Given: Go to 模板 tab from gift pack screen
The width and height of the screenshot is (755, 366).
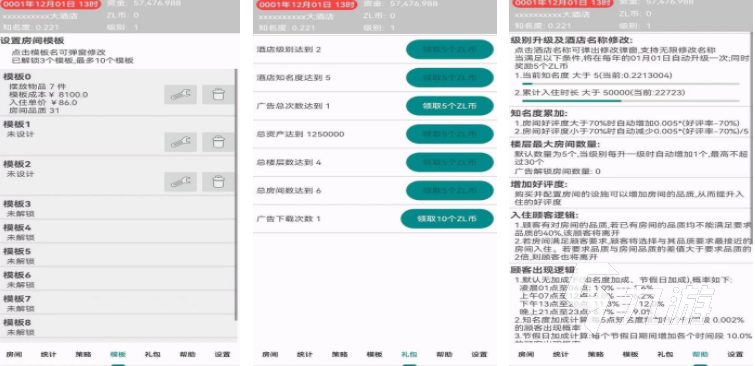Looking at the screenshot, I should [374, 354].
